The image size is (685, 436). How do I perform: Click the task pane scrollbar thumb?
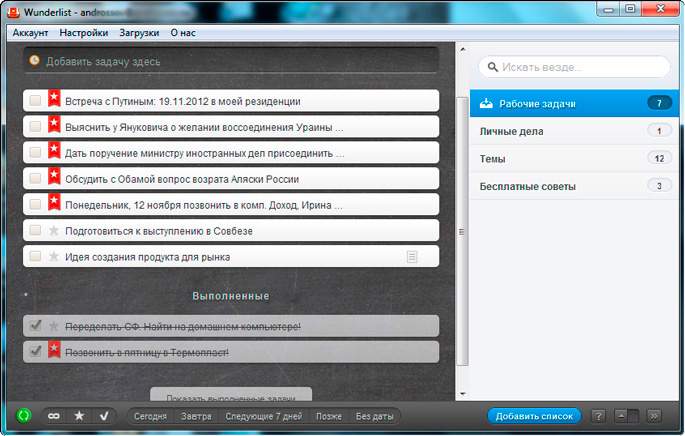[462, 231]
